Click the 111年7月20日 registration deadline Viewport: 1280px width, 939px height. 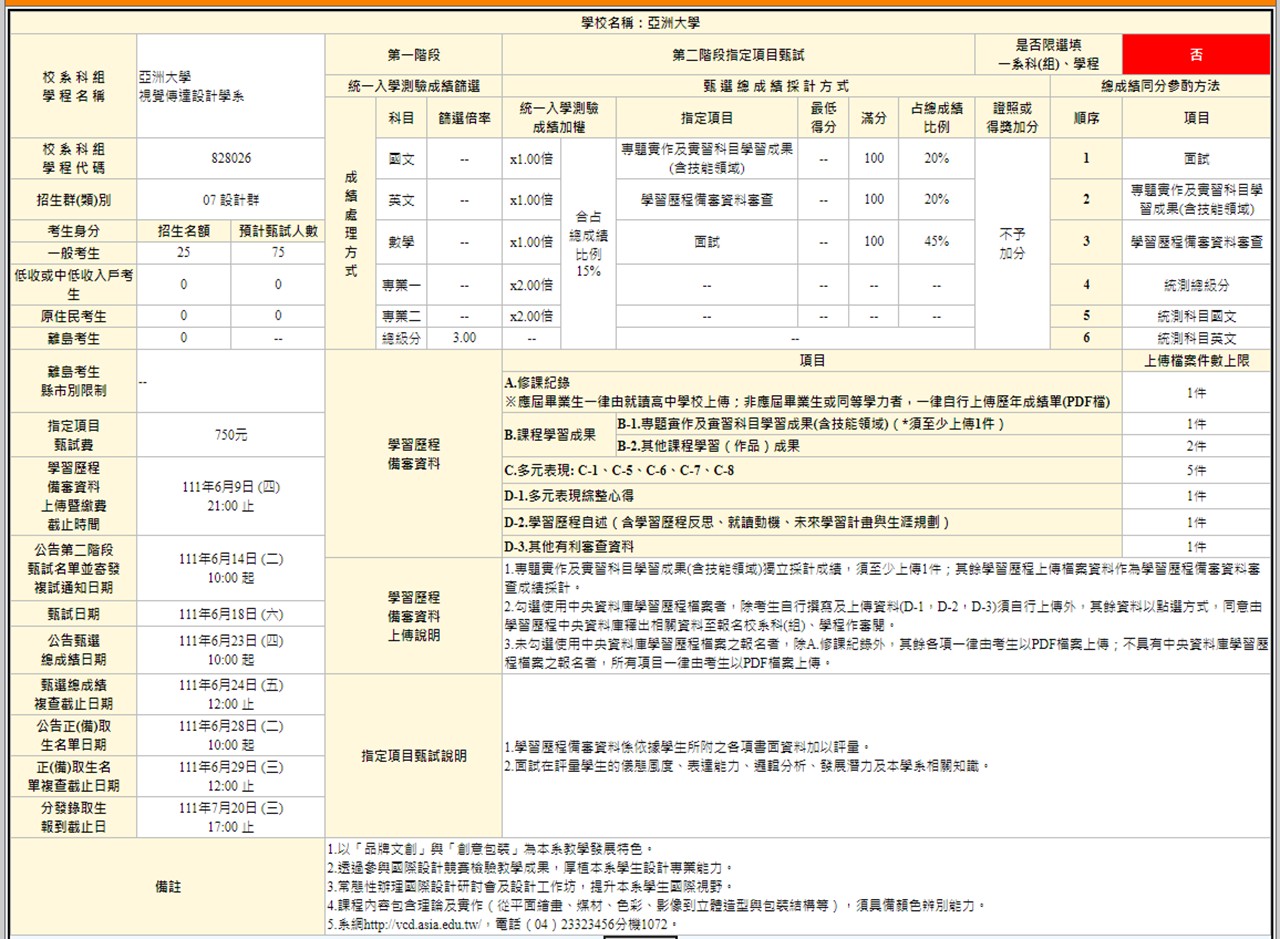[231, 818]
